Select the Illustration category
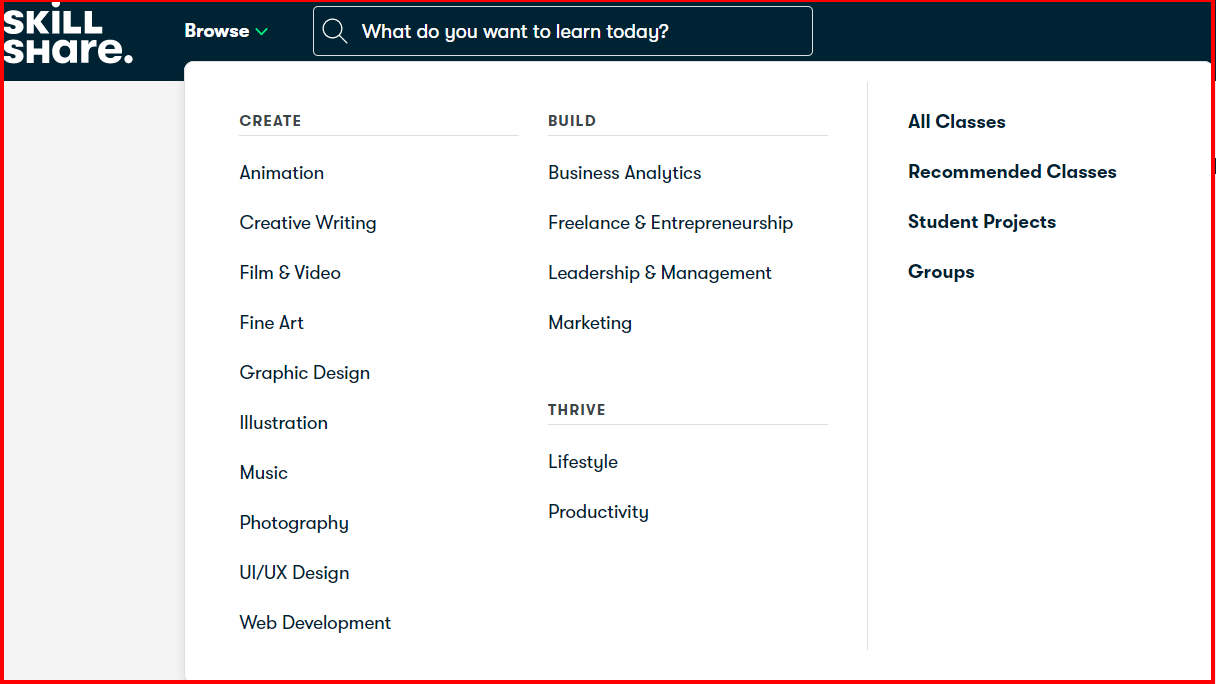Screen dimensions: 1216x684 pos(284,423)
